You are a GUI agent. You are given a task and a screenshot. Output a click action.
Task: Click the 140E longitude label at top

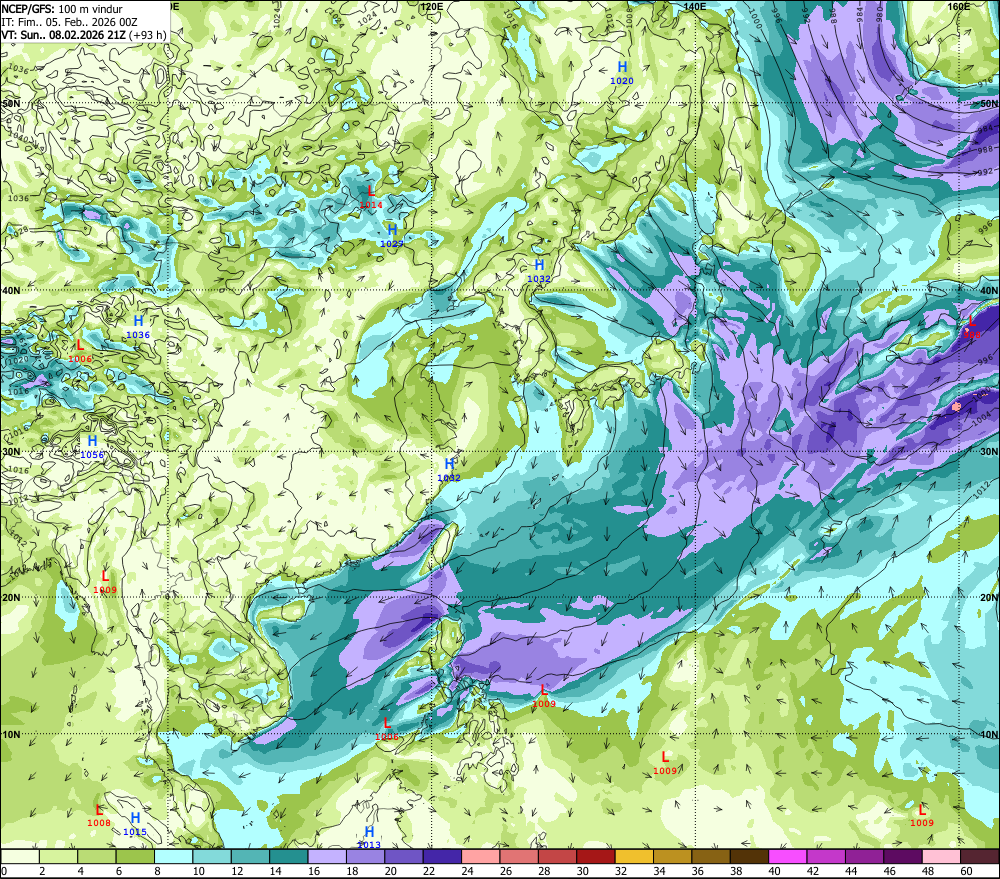(695, 6)
